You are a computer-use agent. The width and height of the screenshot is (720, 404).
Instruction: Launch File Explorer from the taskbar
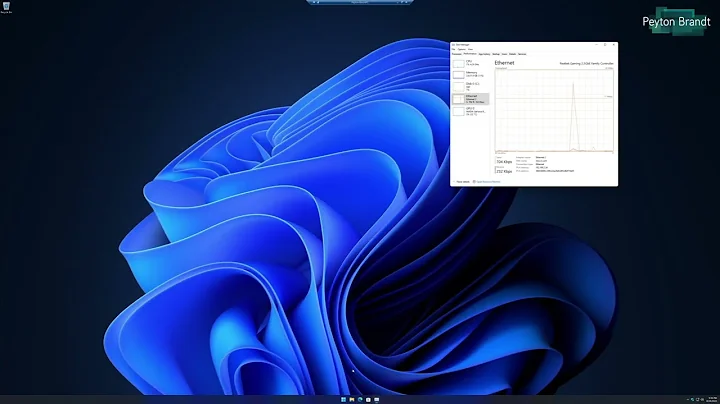pos(352,400)
